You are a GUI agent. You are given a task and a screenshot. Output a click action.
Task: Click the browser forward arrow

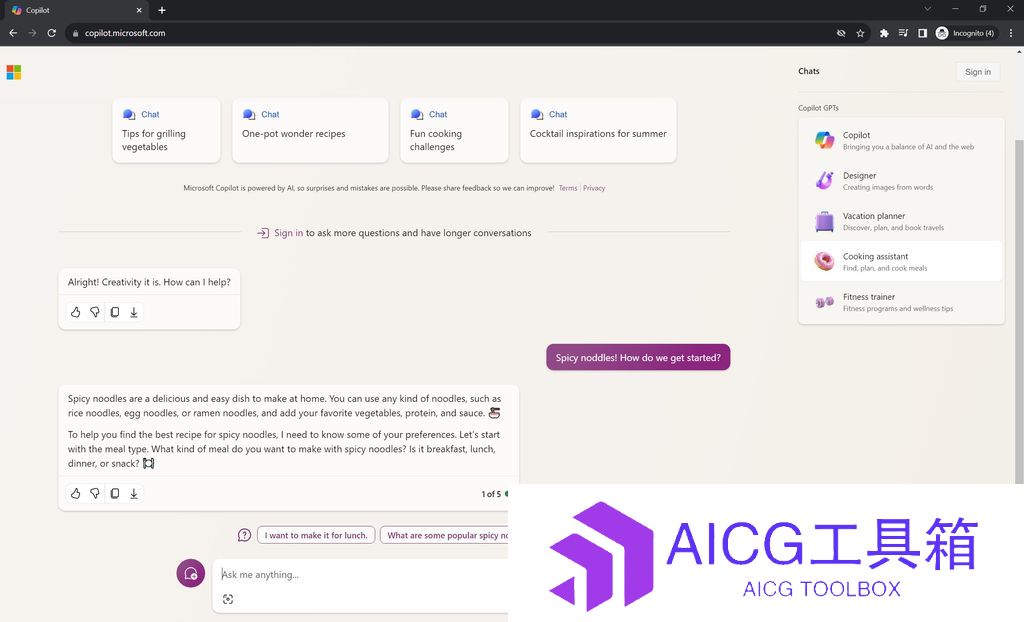click(x=32, y=33)
